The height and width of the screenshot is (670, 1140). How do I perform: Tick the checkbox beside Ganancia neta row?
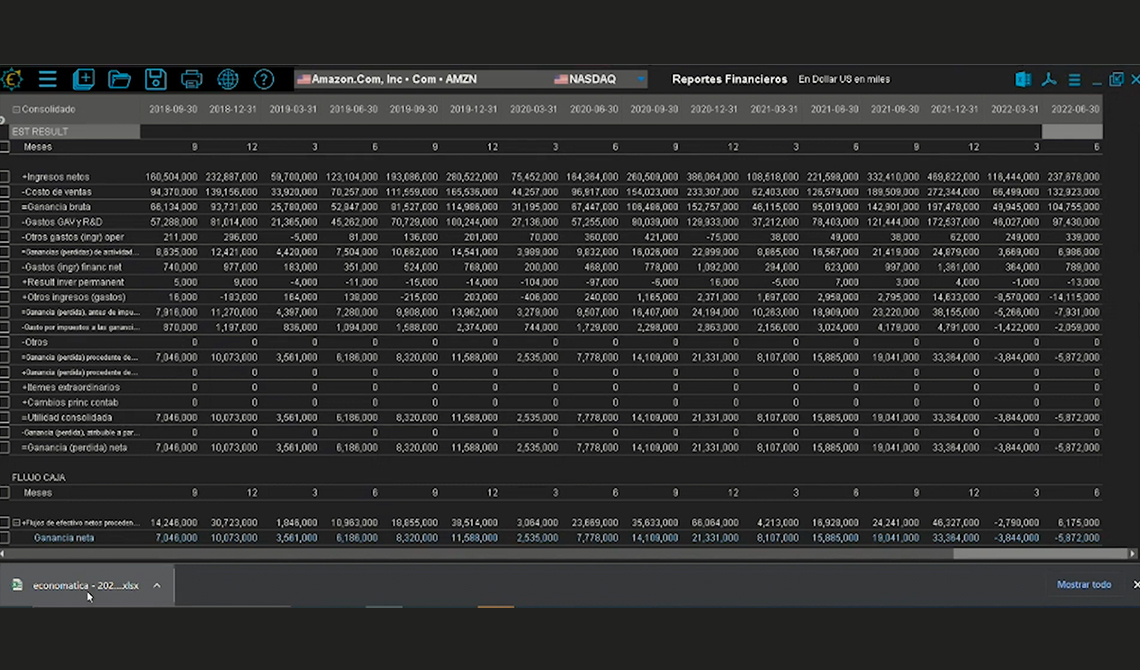(x=4, y=538)
